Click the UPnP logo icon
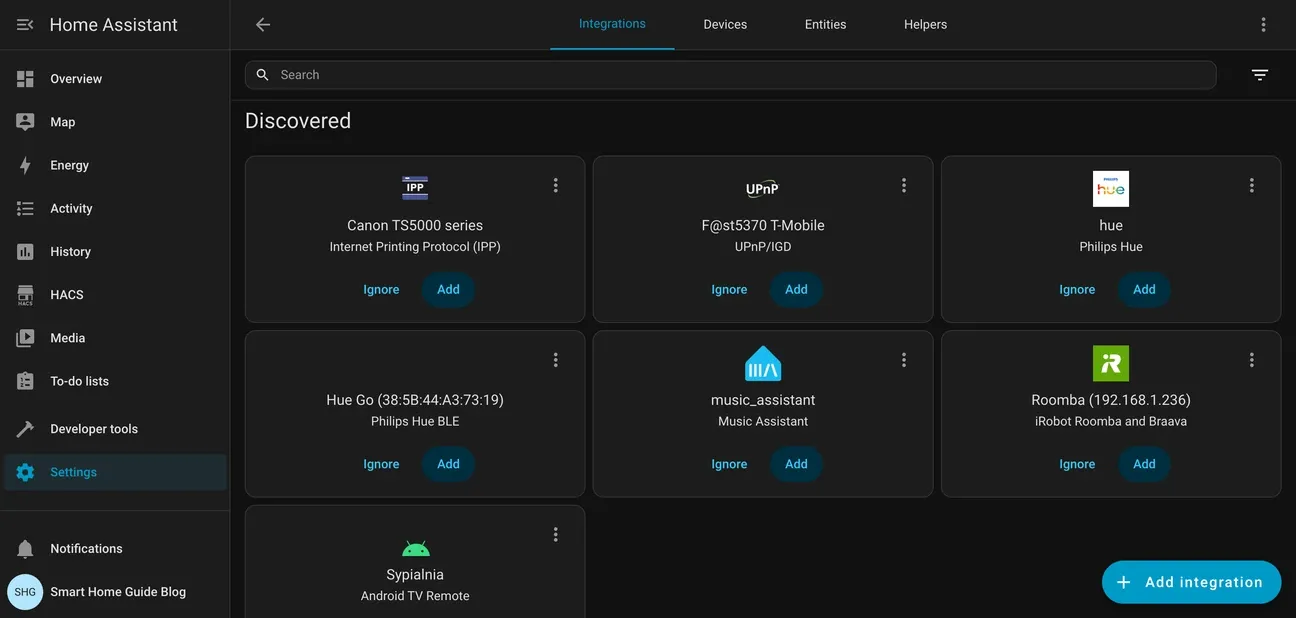The image size is (1296, 618). click(x=763, y=189)
